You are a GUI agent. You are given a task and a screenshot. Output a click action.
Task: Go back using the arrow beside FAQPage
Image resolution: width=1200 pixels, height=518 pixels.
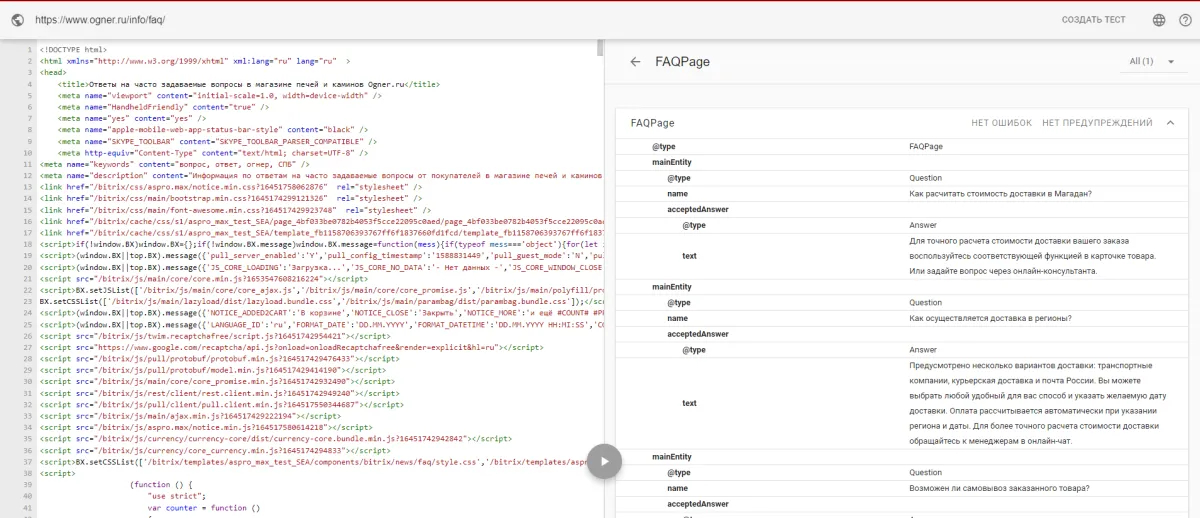point(635,62)
